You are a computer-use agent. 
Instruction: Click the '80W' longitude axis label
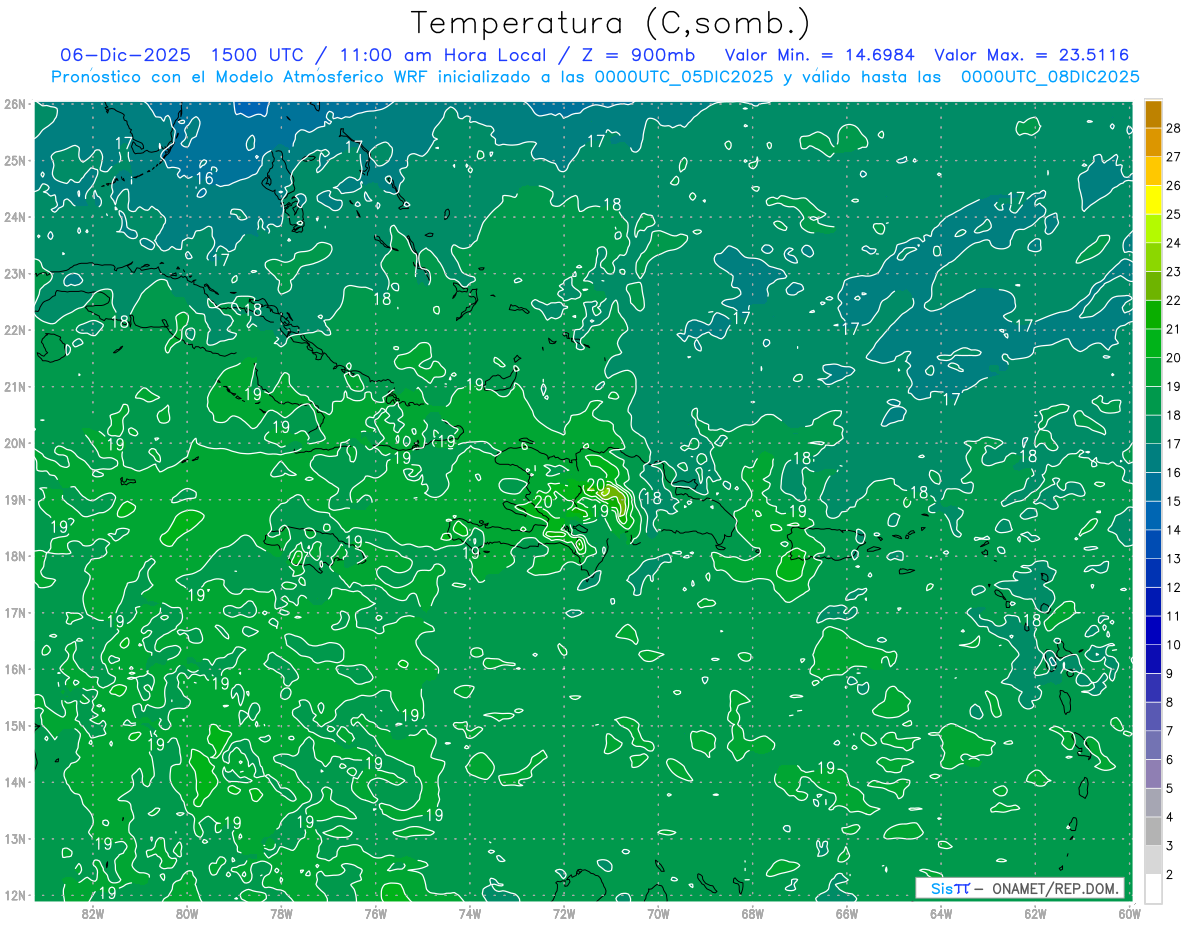(x=186, y=913)
